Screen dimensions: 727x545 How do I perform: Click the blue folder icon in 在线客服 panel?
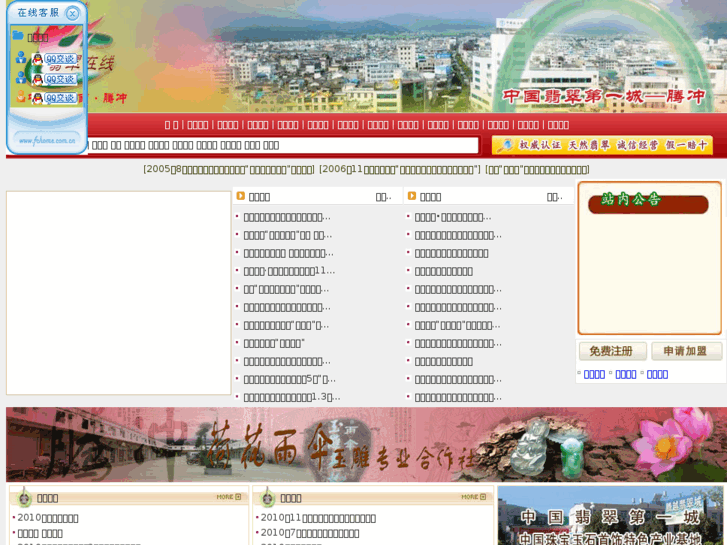click(x=18, y=35)
